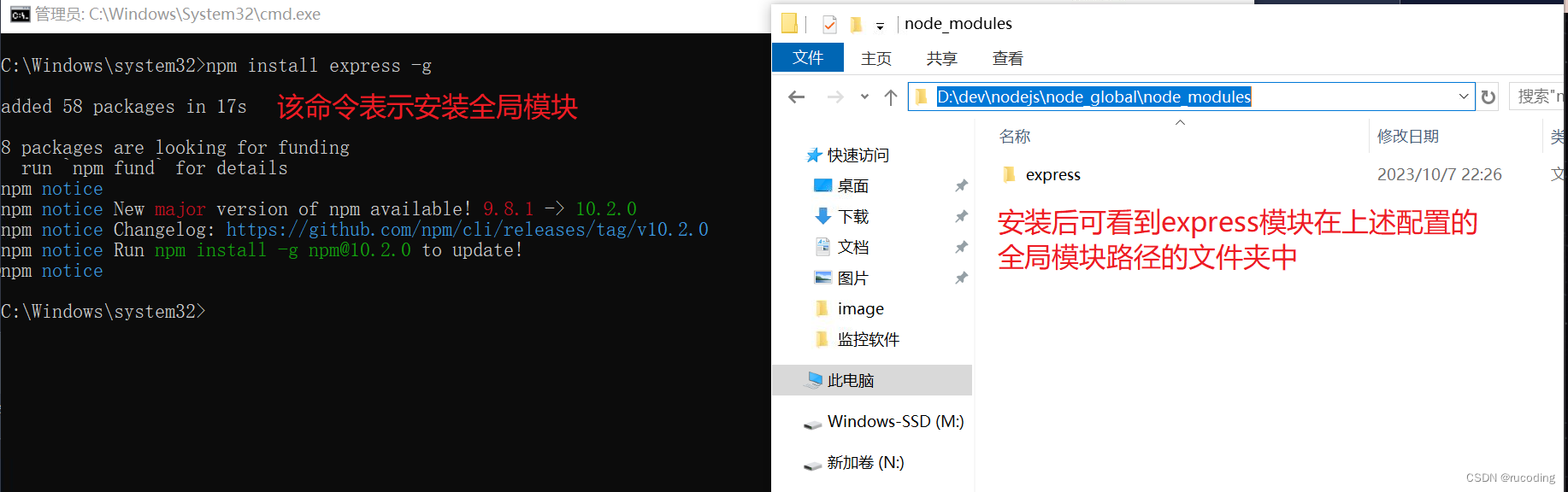Click the download arrow icon beside 下载
Screen dimensions: 1568x492
coord(822,216)
